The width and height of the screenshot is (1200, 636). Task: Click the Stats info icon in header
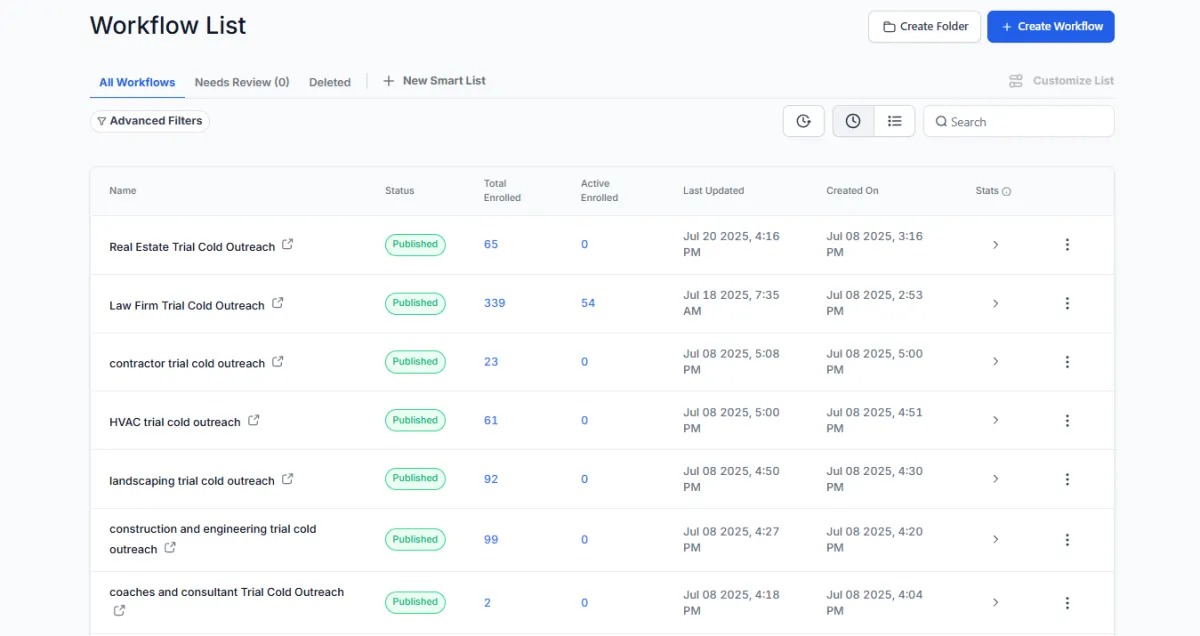point(1007,191)
